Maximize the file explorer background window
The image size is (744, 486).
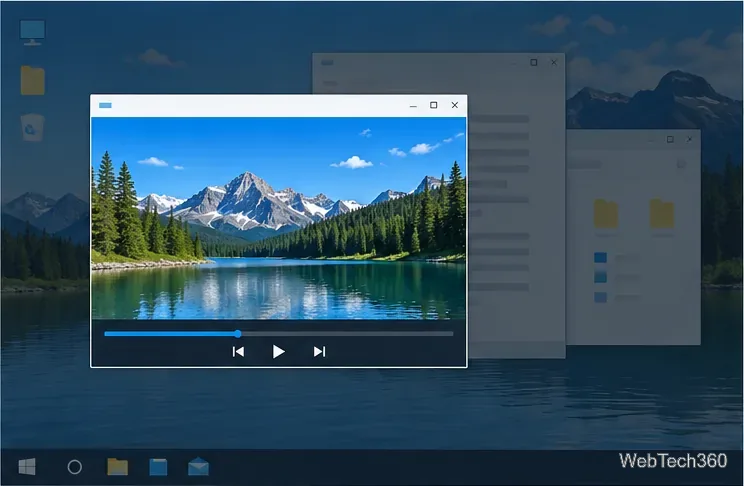[x=670, y=139]
